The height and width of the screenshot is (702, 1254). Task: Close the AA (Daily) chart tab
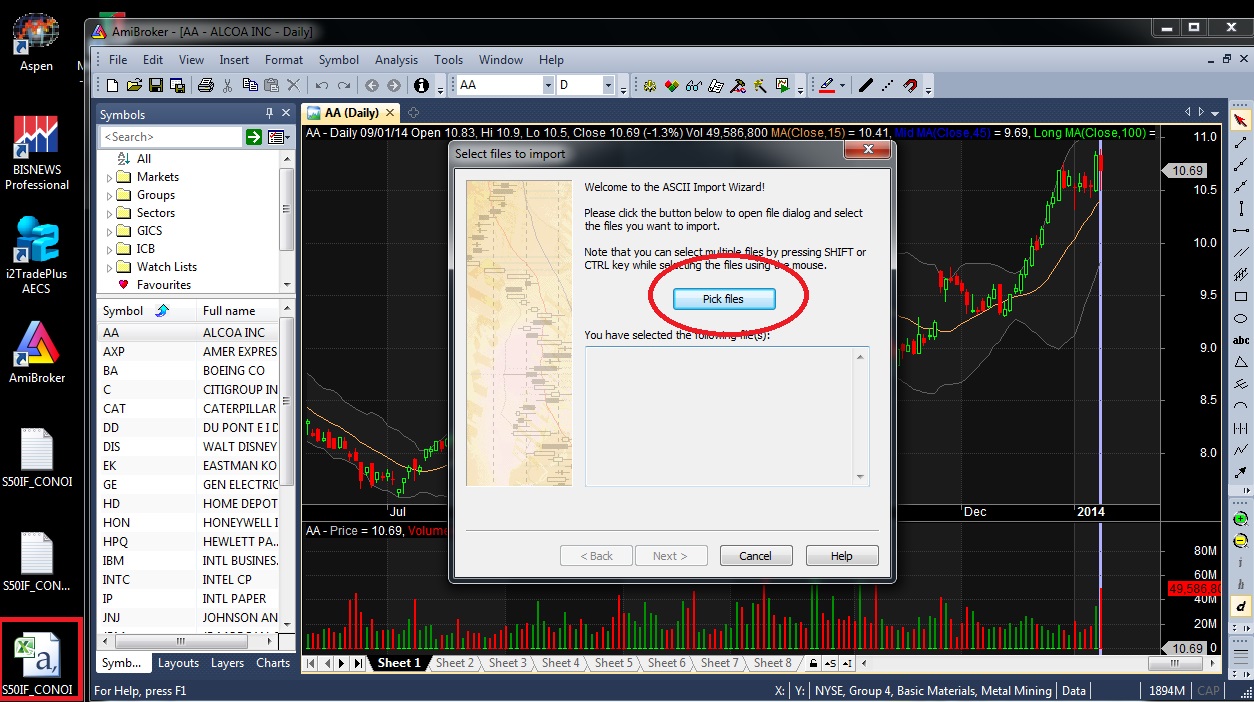pos(389,113)
